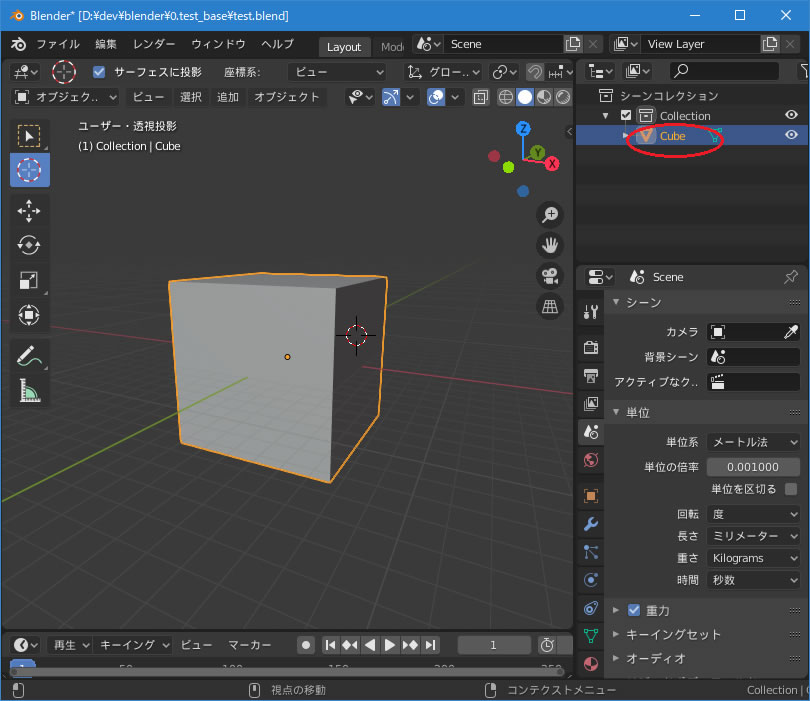Toggle camera view with camera icon
The width and height of the screenshot is (810, 701).
pyautogui.click(x=549, y=276)
